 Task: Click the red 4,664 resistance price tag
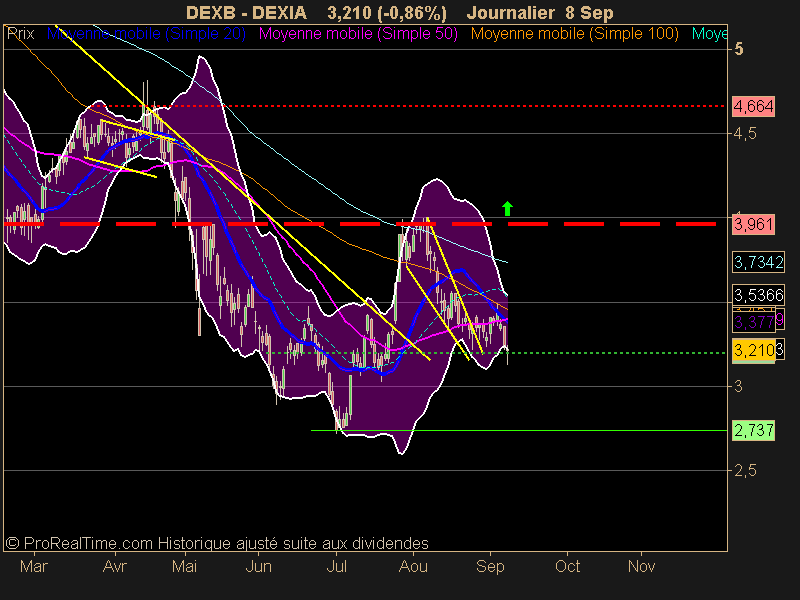click(x=754, y=107)
